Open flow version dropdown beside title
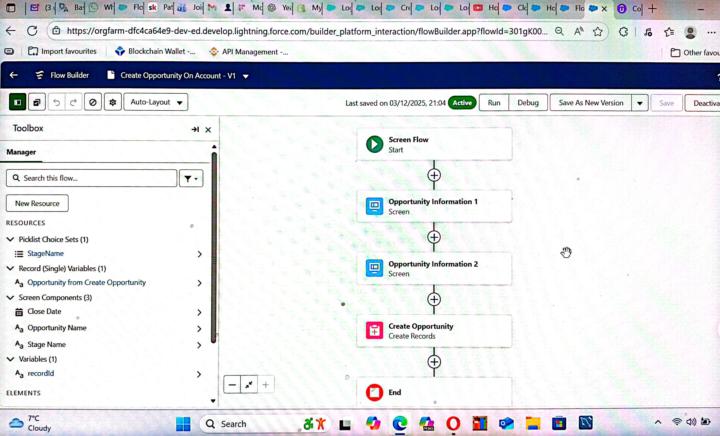This screenshot has width=720, height=436. click(x=246, y=76)
